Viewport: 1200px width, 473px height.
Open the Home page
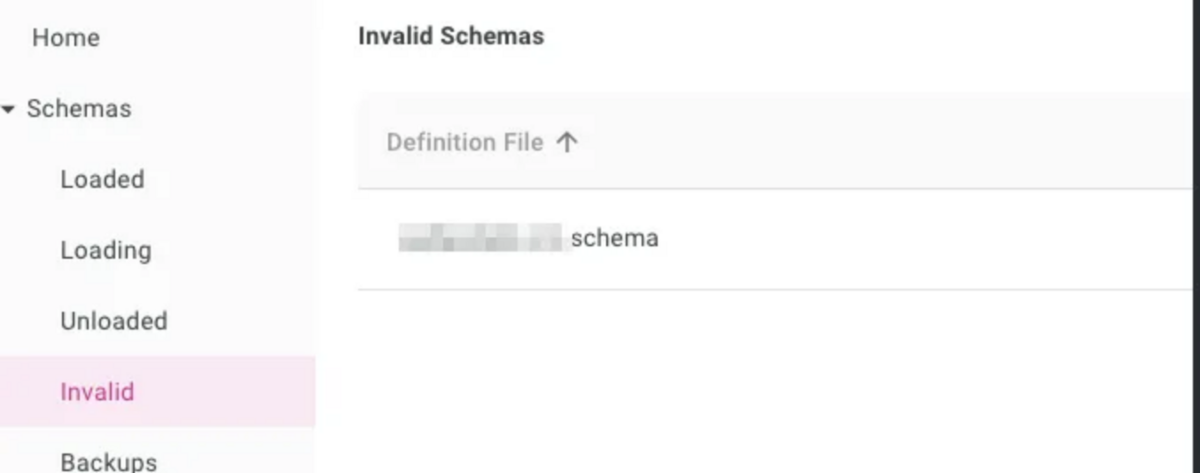66,38
